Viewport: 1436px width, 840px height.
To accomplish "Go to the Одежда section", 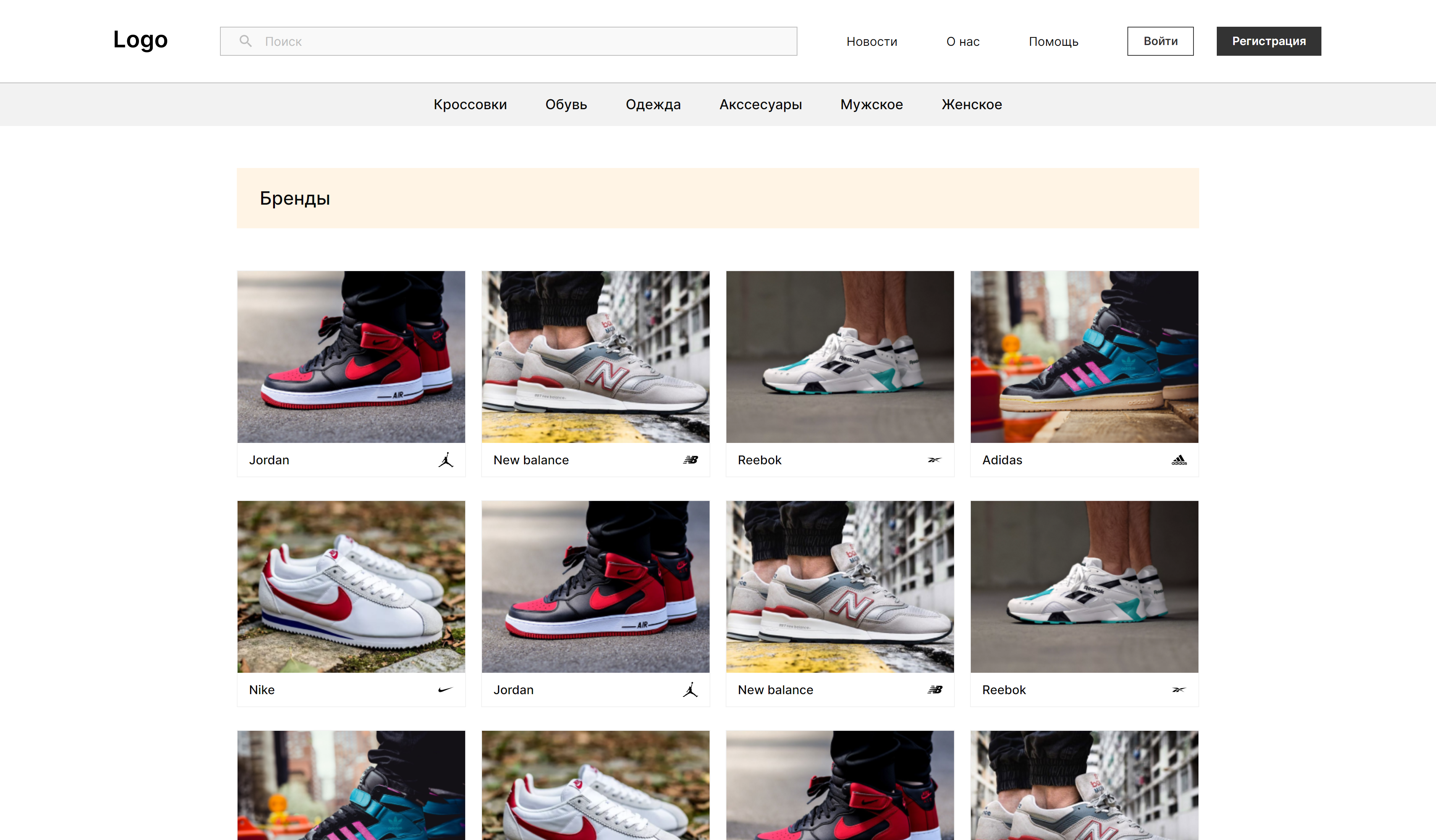I will coord(653,104).
